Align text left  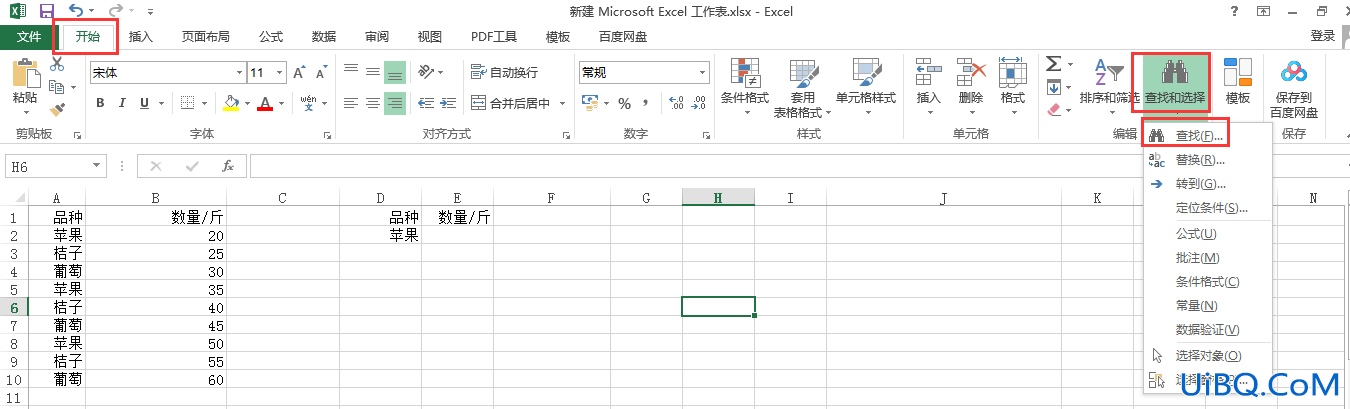pos(351,103)
